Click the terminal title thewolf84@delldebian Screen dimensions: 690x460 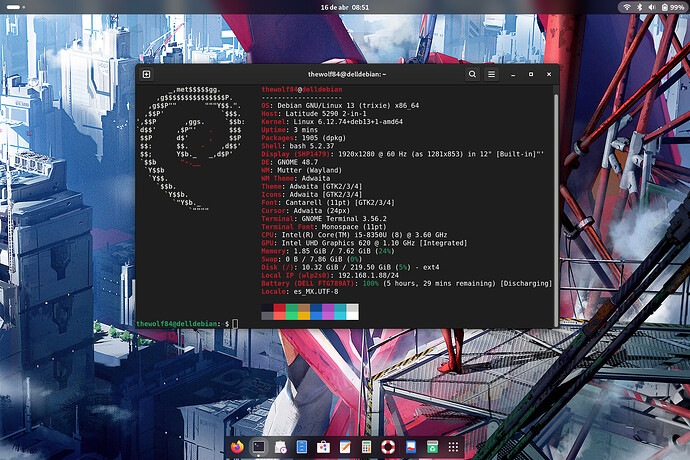pos(347,74)
